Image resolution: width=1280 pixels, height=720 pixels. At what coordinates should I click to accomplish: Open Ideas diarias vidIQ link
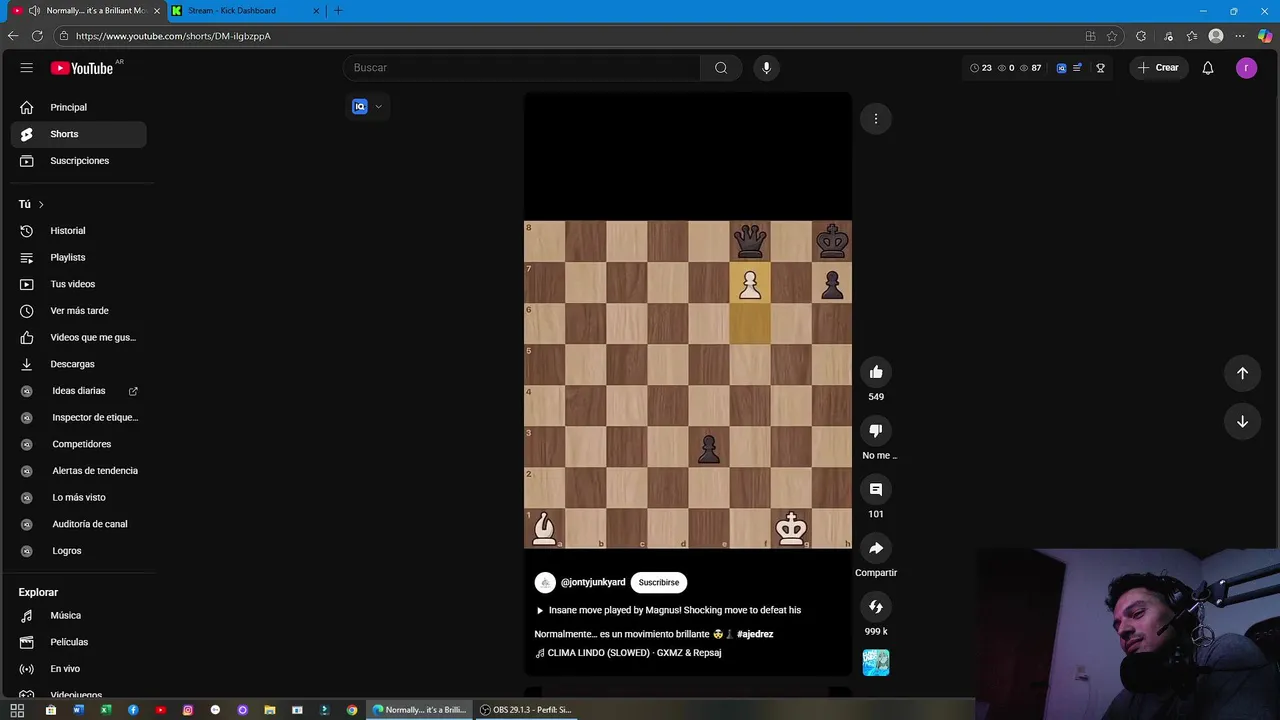tap(78, 391)
